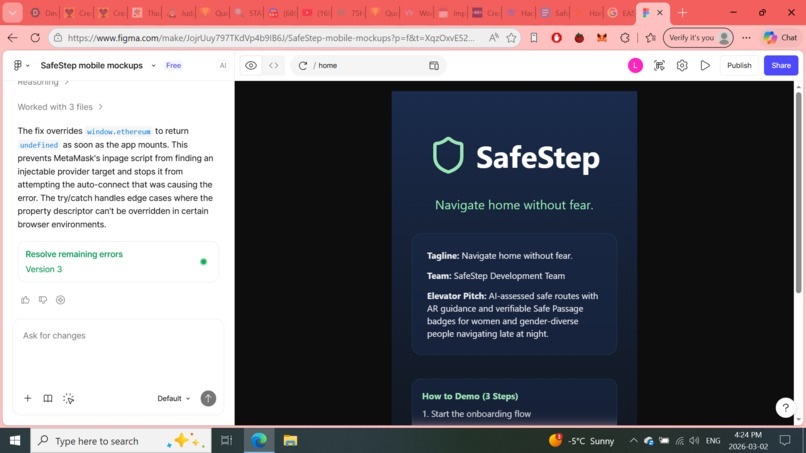Show hidden system tray icons chevron
This screenshot has height=453, width=806.
633,441
